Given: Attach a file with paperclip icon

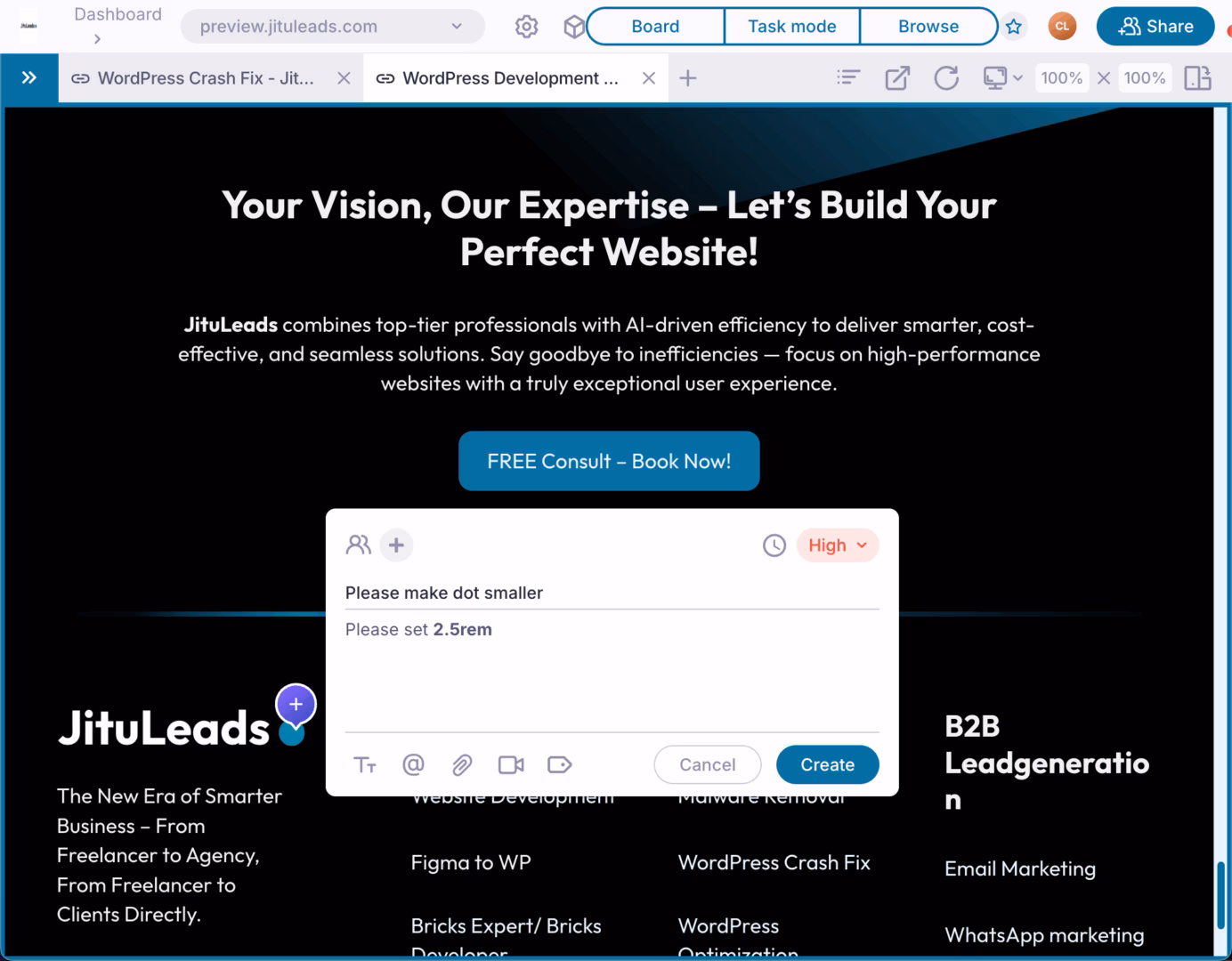Looking at the screenshot, I should pos(462,764).
